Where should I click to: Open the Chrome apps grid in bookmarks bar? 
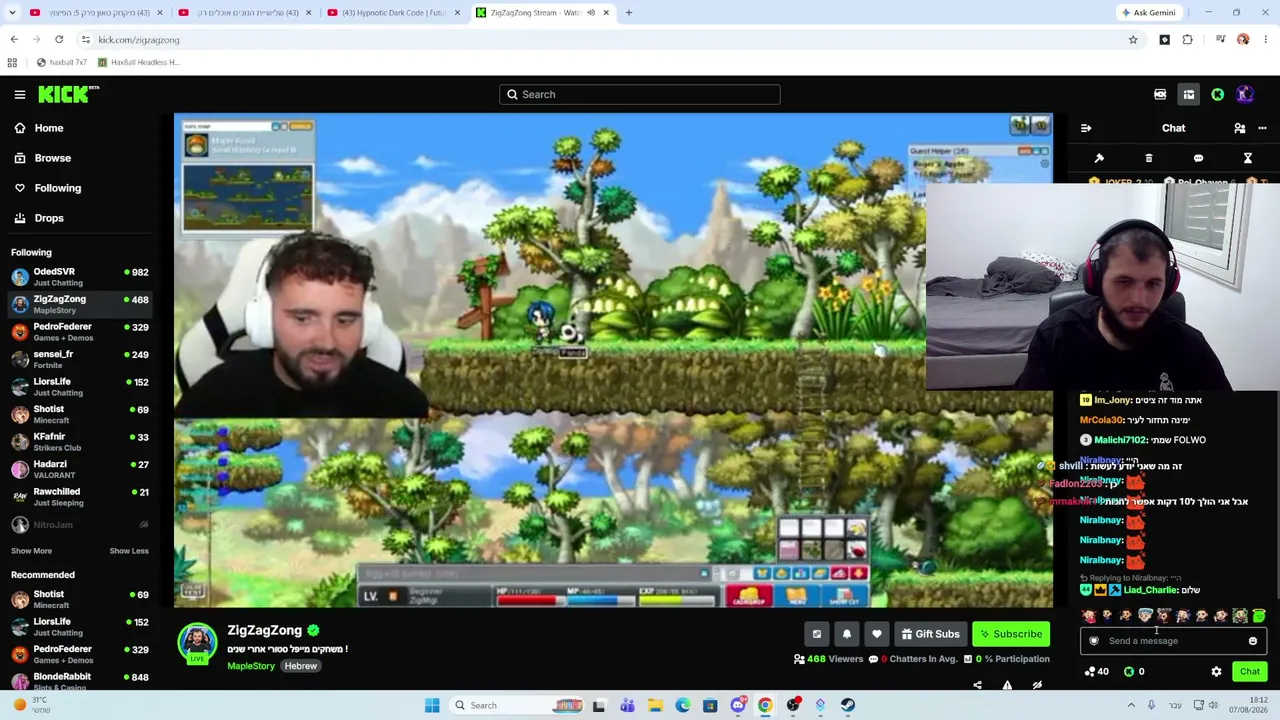tap(12, 62)
